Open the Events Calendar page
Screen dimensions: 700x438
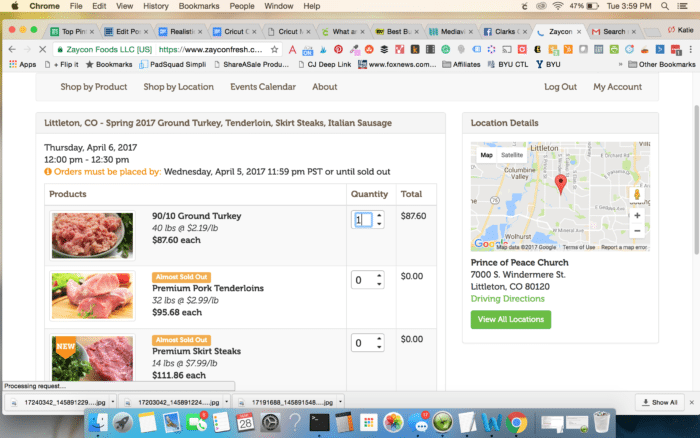262,87
